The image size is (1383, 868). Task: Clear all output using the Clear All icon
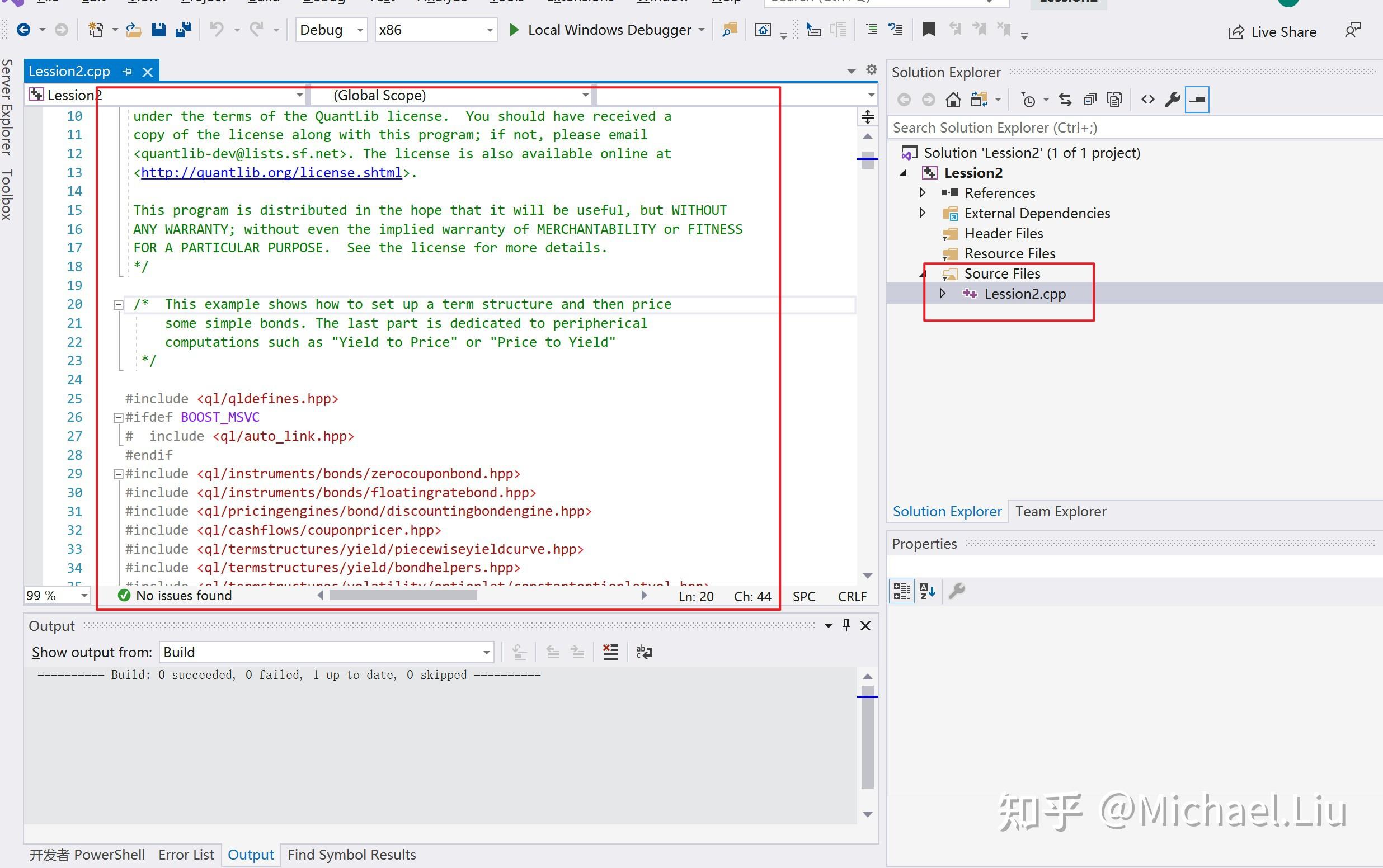[x=610, y=652]
